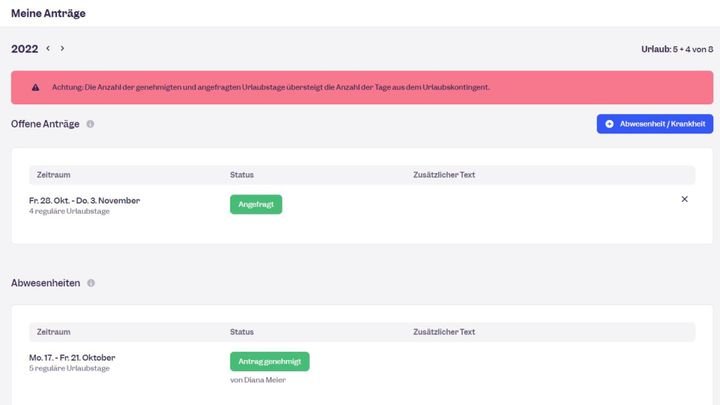This screenshot has height=405, width=720.
Task: Select the Fr. 28. Okt. - Do. 3. November entry
Action: coord(85,200)
